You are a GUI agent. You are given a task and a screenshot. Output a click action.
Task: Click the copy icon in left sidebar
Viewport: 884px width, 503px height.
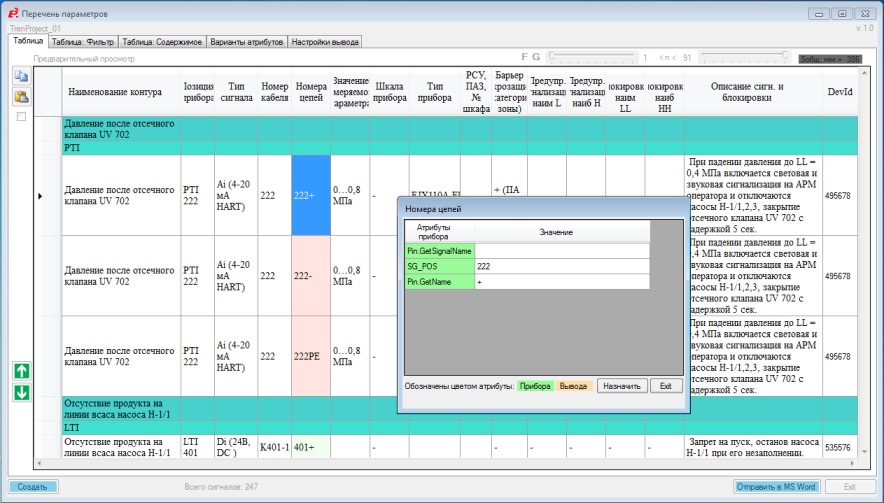[x=21, y=76]
